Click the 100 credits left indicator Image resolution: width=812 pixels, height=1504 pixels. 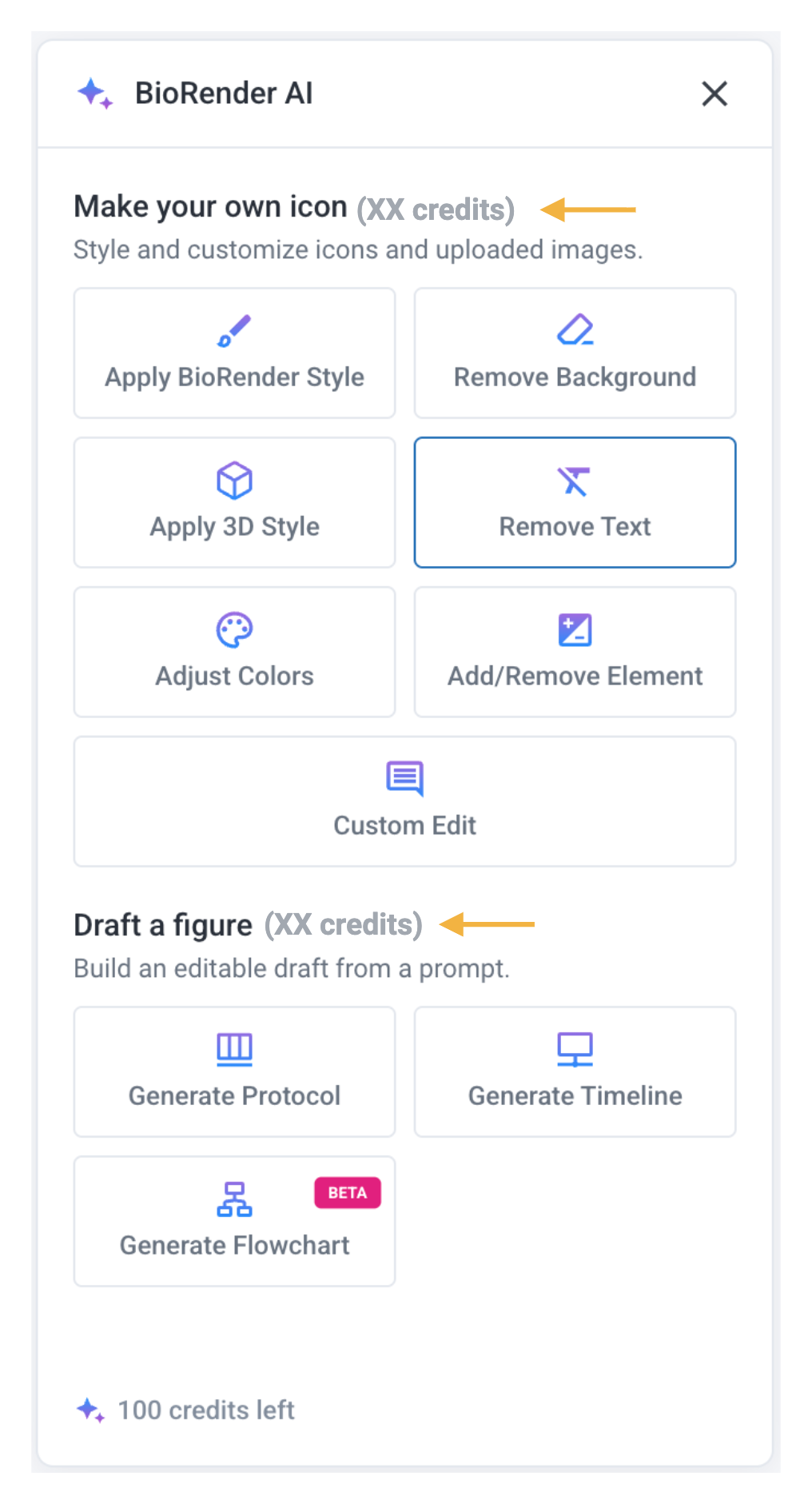(205, 1410)
